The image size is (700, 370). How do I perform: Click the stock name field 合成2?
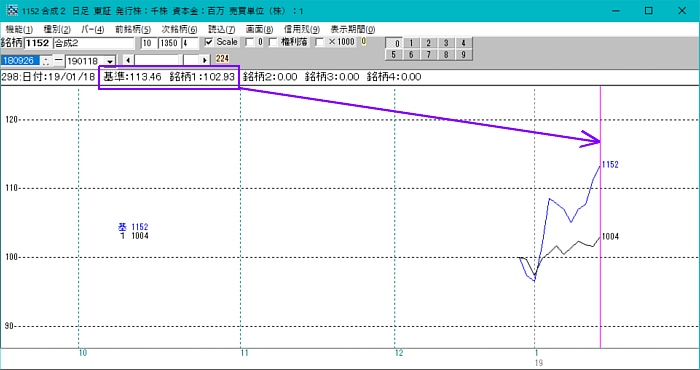point(93,43)
